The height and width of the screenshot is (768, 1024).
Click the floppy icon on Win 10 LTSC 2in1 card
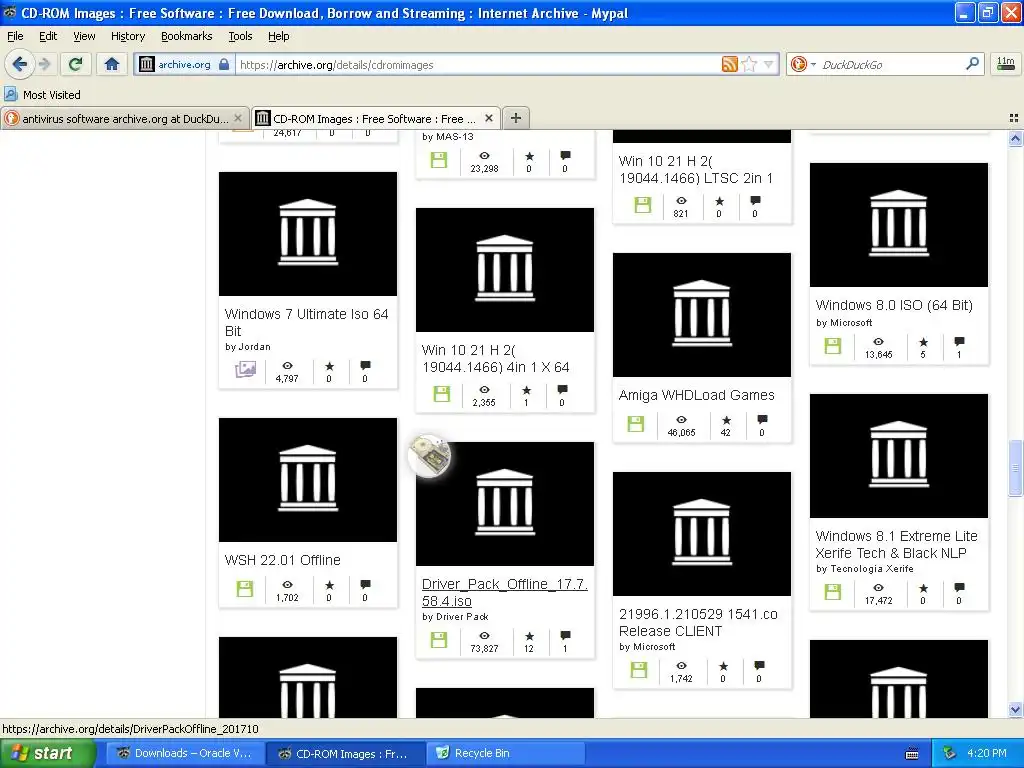pos(643,205)
